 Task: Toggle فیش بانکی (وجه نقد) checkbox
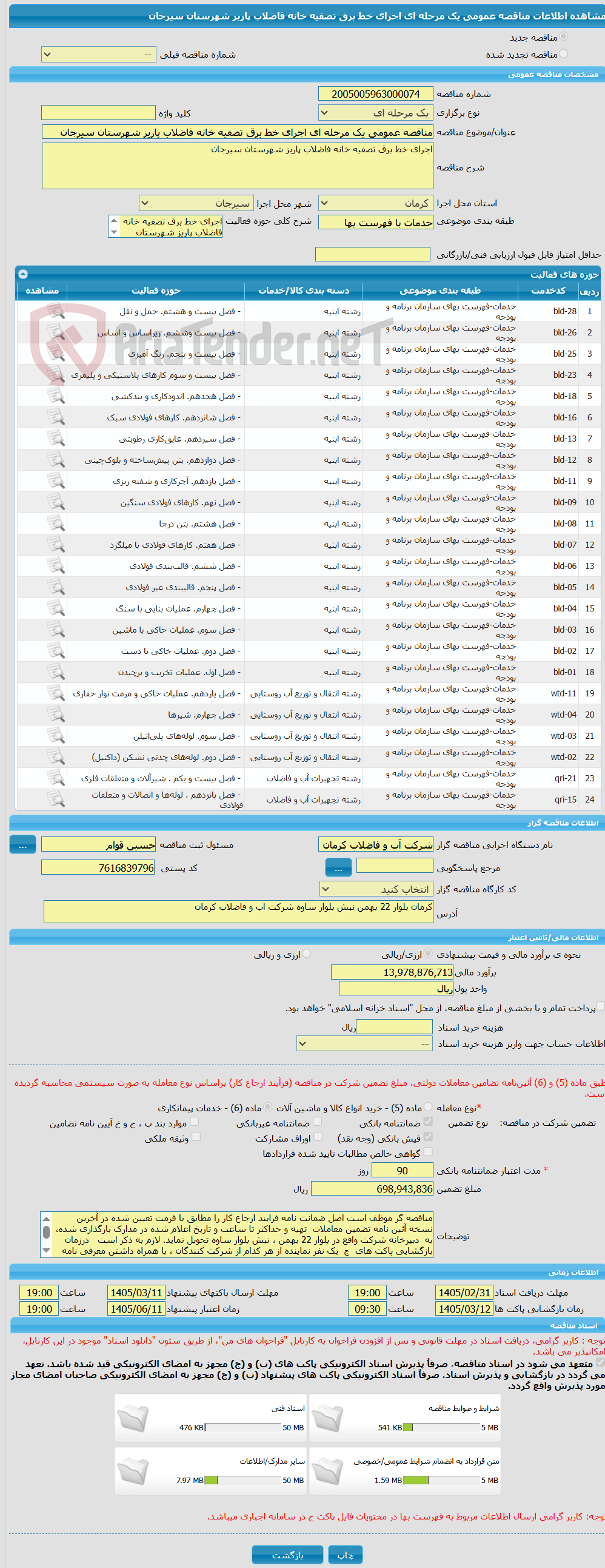point(428,1137)
